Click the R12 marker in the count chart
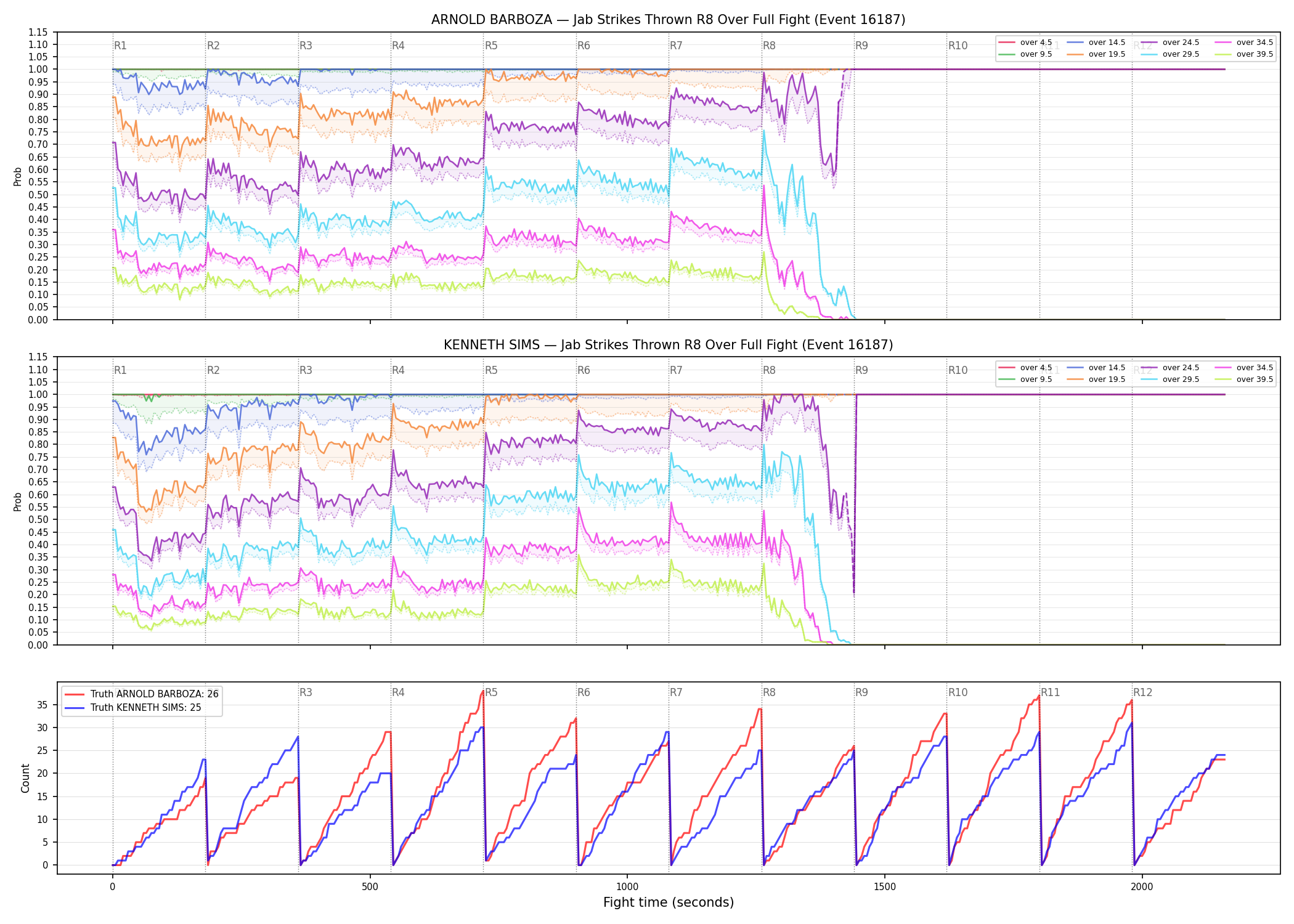Screen dimensions: 1294x924 1142,692
